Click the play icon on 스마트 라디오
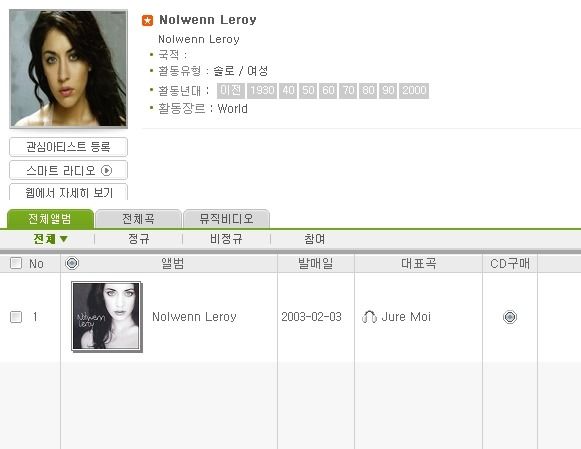This screenshot has width=581, height=449. 107,170
